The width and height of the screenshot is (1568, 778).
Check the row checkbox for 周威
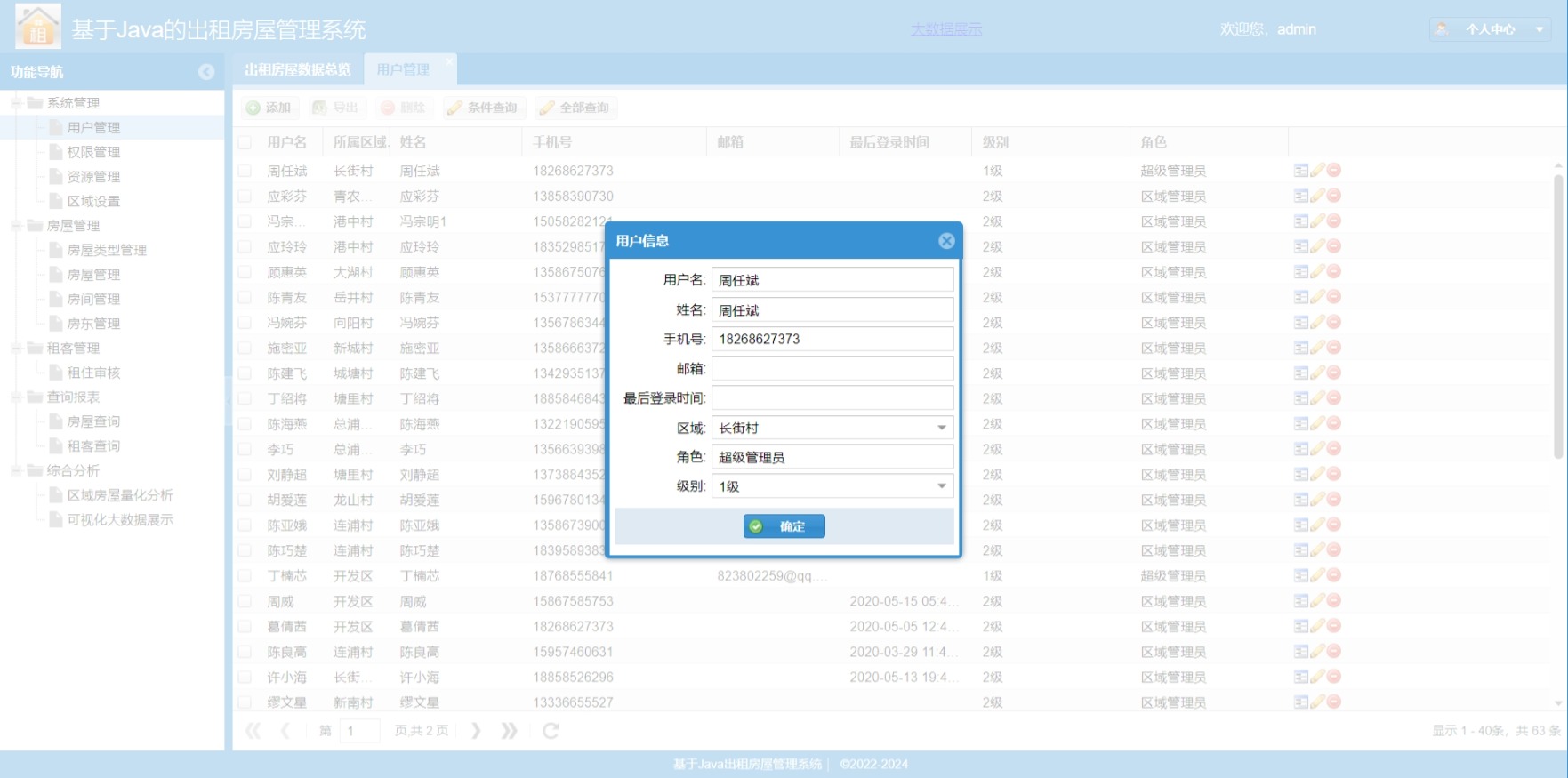tap(245, 602)
